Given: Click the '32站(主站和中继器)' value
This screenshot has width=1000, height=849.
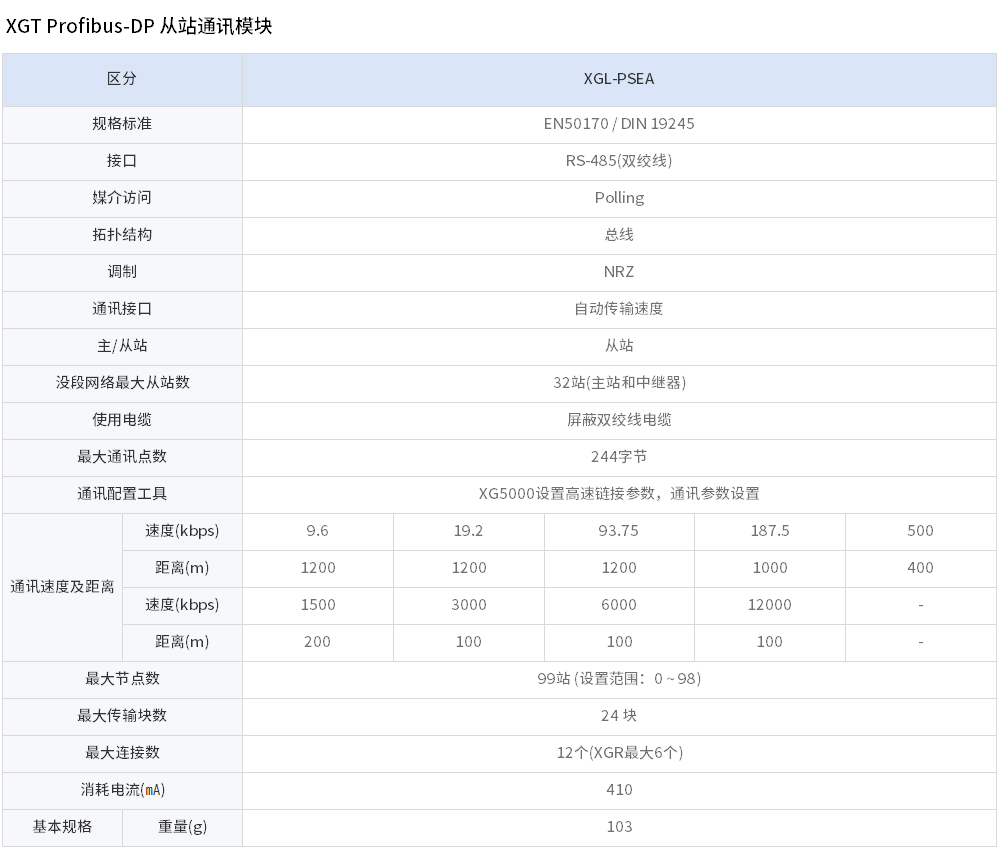Looking at the screenshot, I should coord(619,383).
